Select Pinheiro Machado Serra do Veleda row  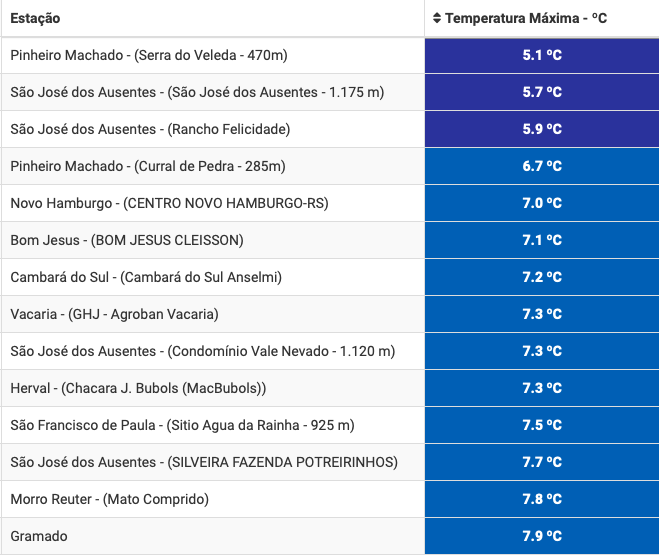click(x=148, y=55)
